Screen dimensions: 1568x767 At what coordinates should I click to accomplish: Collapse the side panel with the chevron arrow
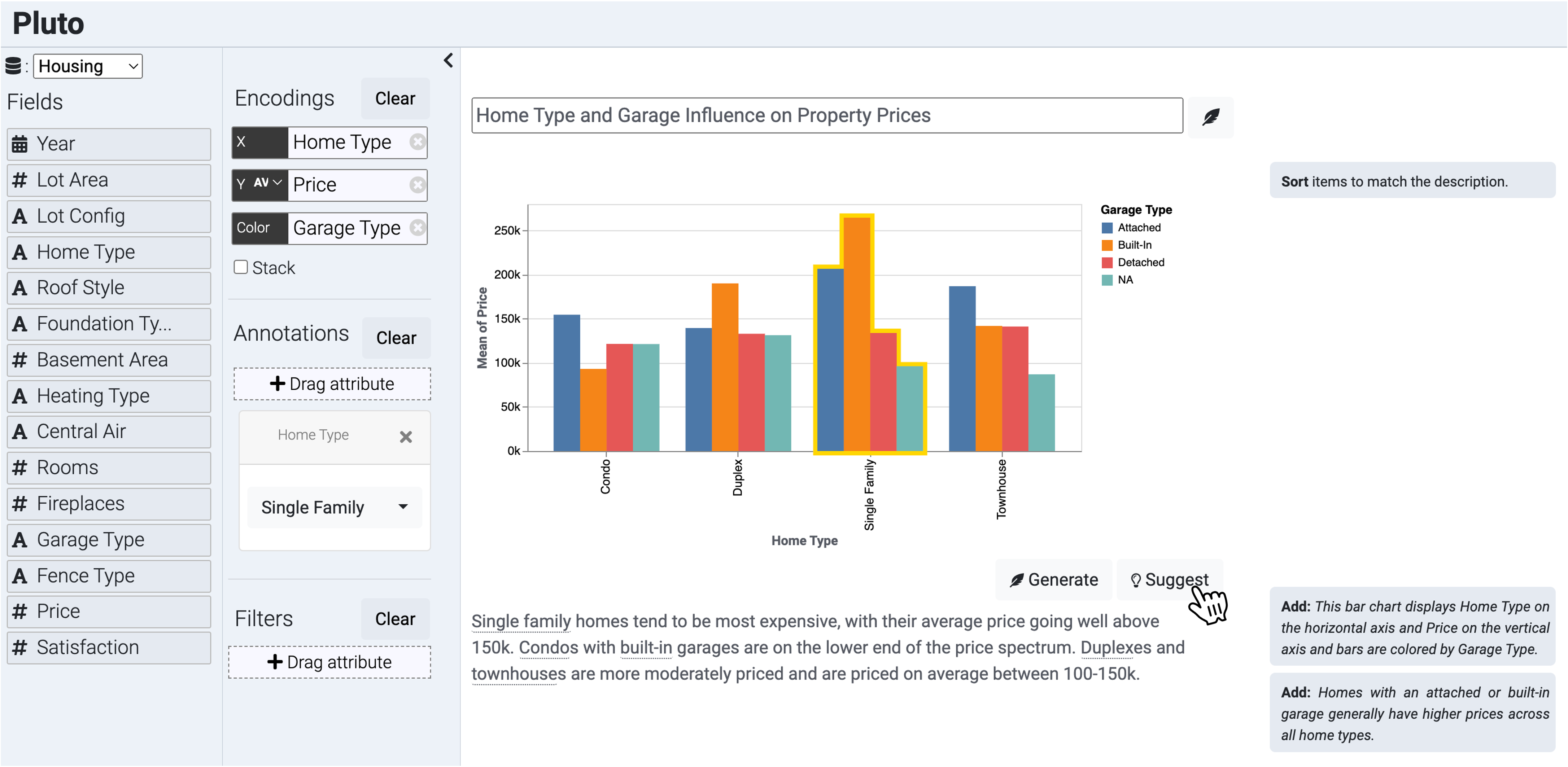[x=449, y=60]
